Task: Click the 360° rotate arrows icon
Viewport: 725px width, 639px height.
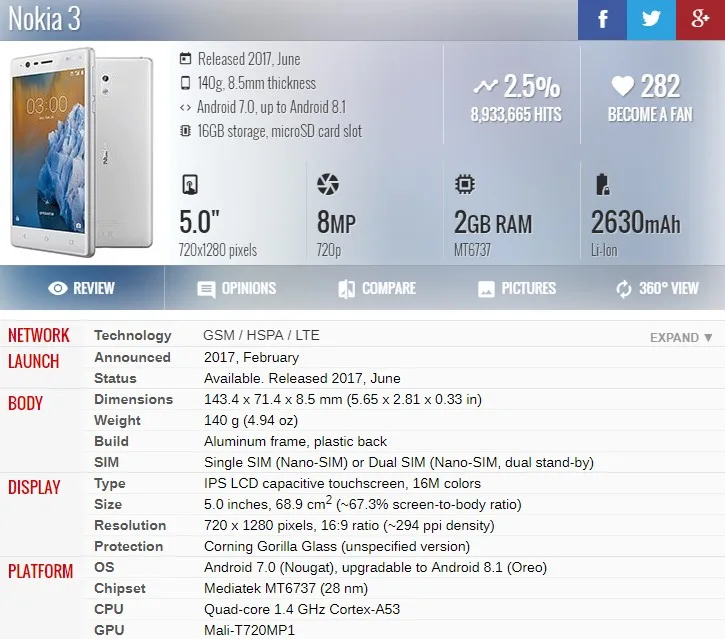Action: point(624,289)
